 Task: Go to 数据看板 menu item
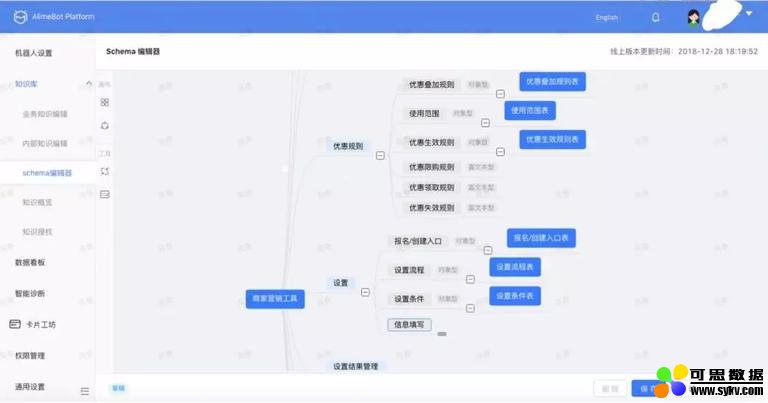point(30,262)
